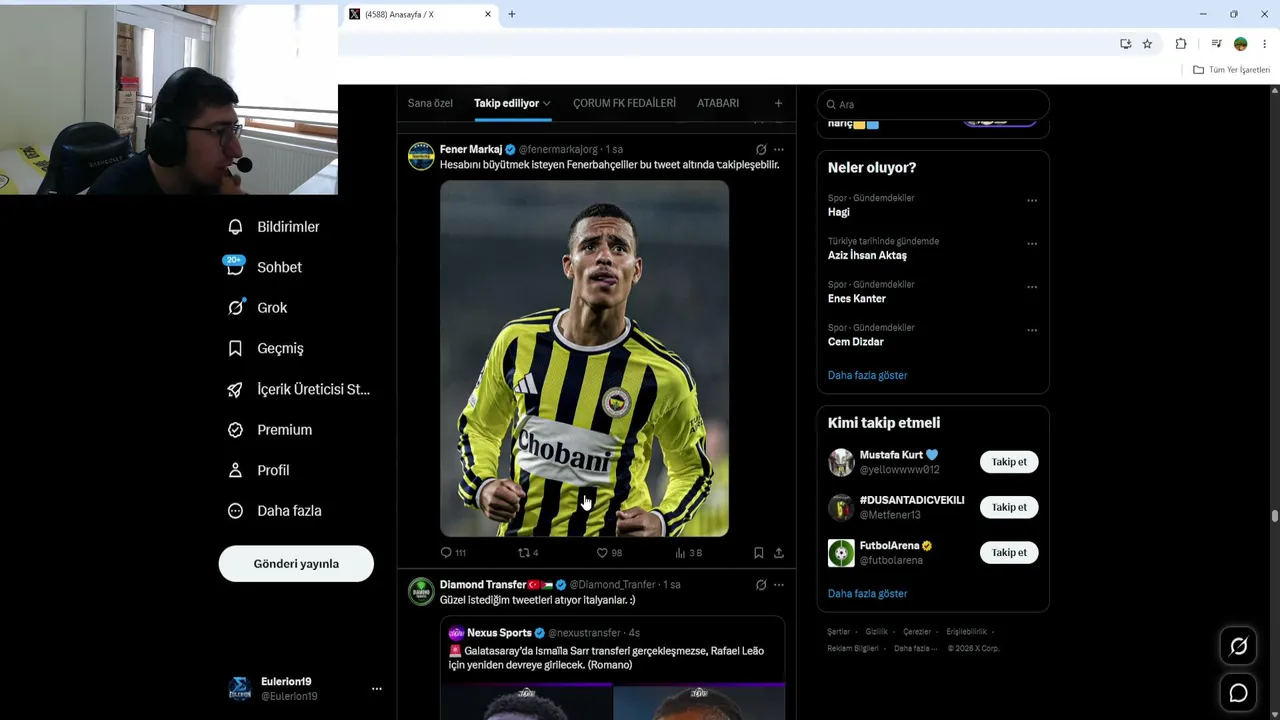Open Tüm Yer İşaretleri bookmarks folder

click(x=1232, y=70)
